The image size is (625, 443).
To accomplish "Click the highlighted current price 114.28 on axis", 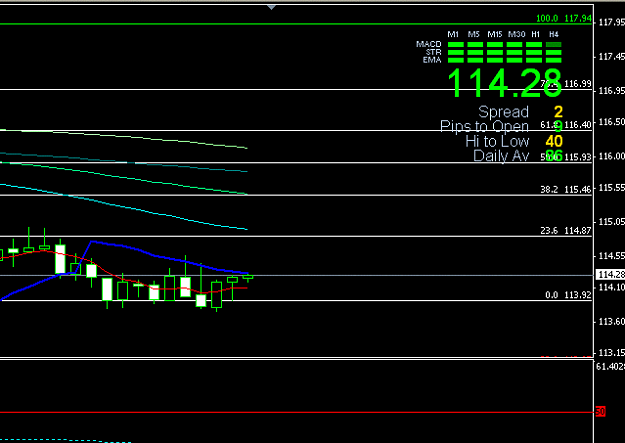I will click(610, 274).
